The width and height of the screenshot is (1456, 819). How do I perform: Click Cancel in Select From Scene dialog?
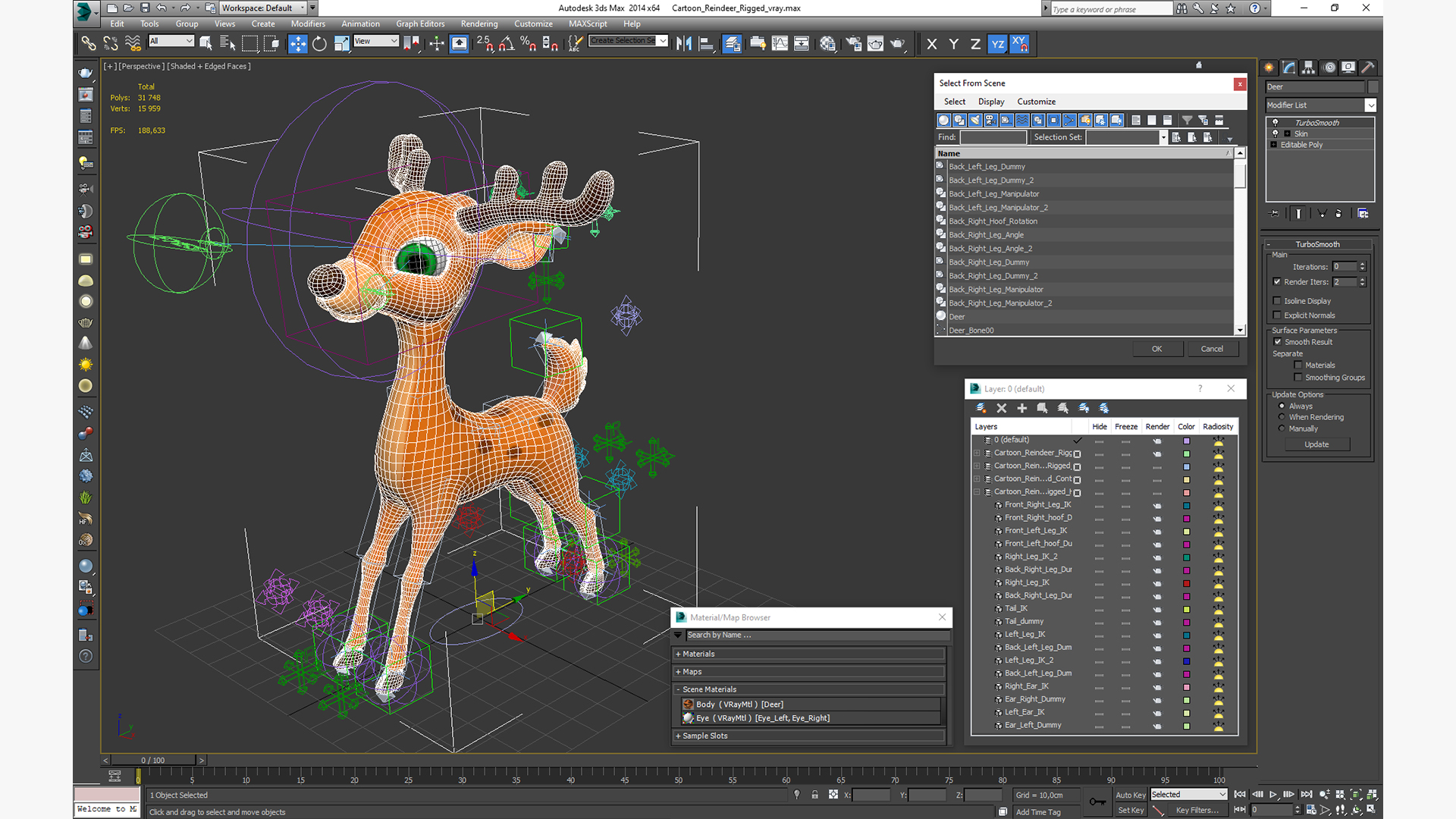click(x=1212, y=349)
